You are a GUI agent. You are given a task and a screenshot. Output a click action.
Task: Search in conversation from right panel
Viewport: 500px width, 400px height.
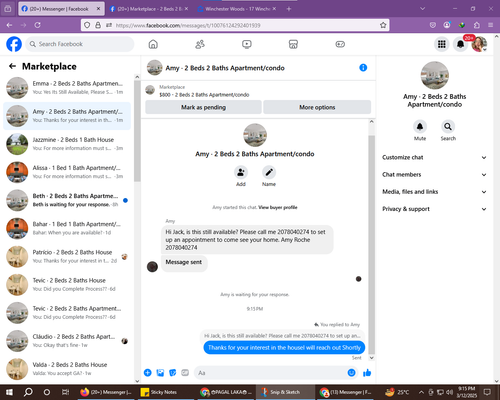pos(448,127)
